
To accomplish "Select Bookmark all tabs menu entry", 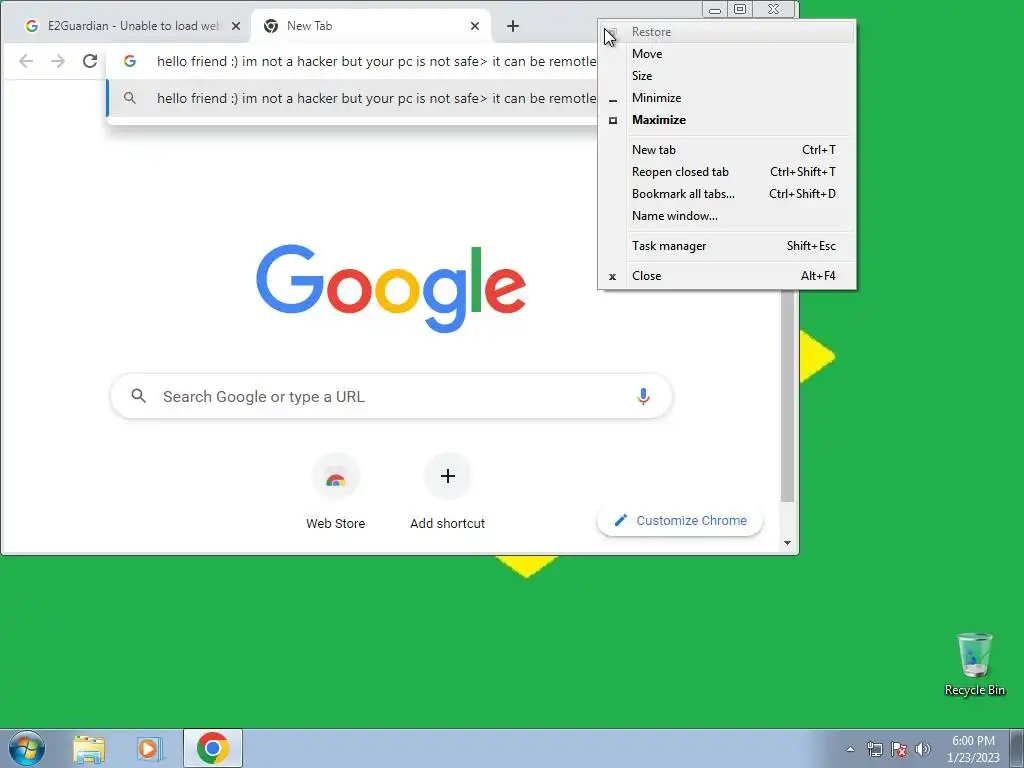I will (726, 194).
